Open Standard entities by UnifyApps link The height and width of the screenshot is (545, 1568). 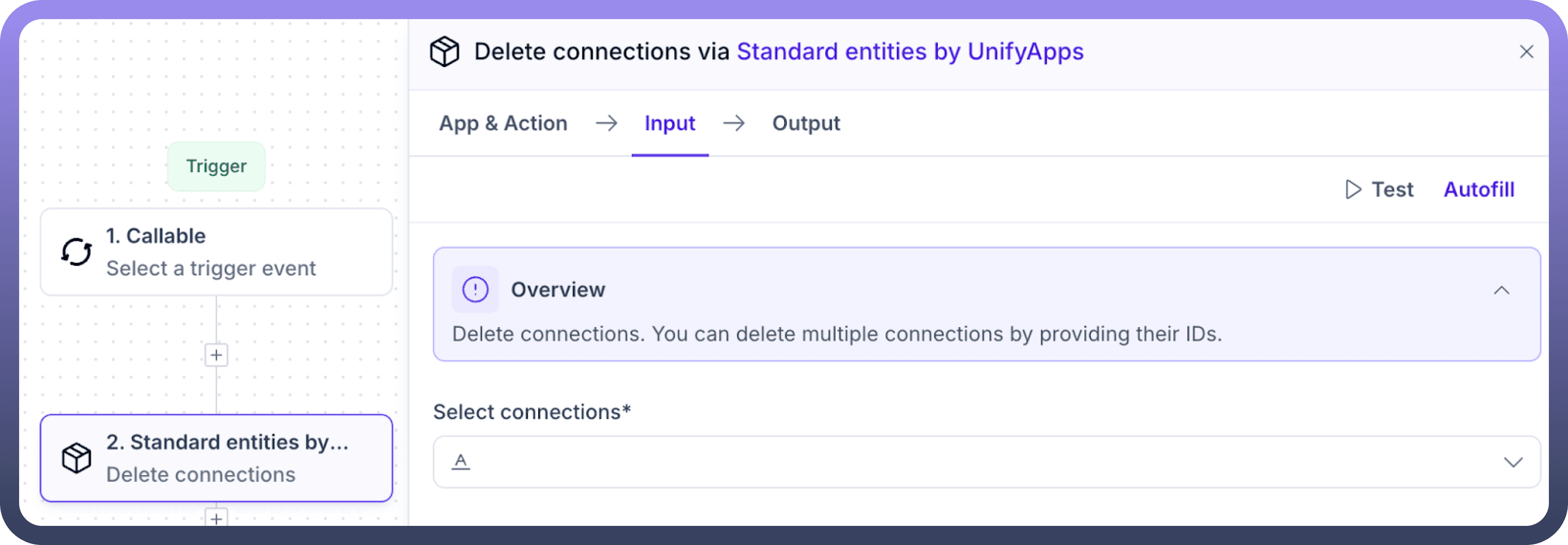pyautogui.click(x=909, y=52)
